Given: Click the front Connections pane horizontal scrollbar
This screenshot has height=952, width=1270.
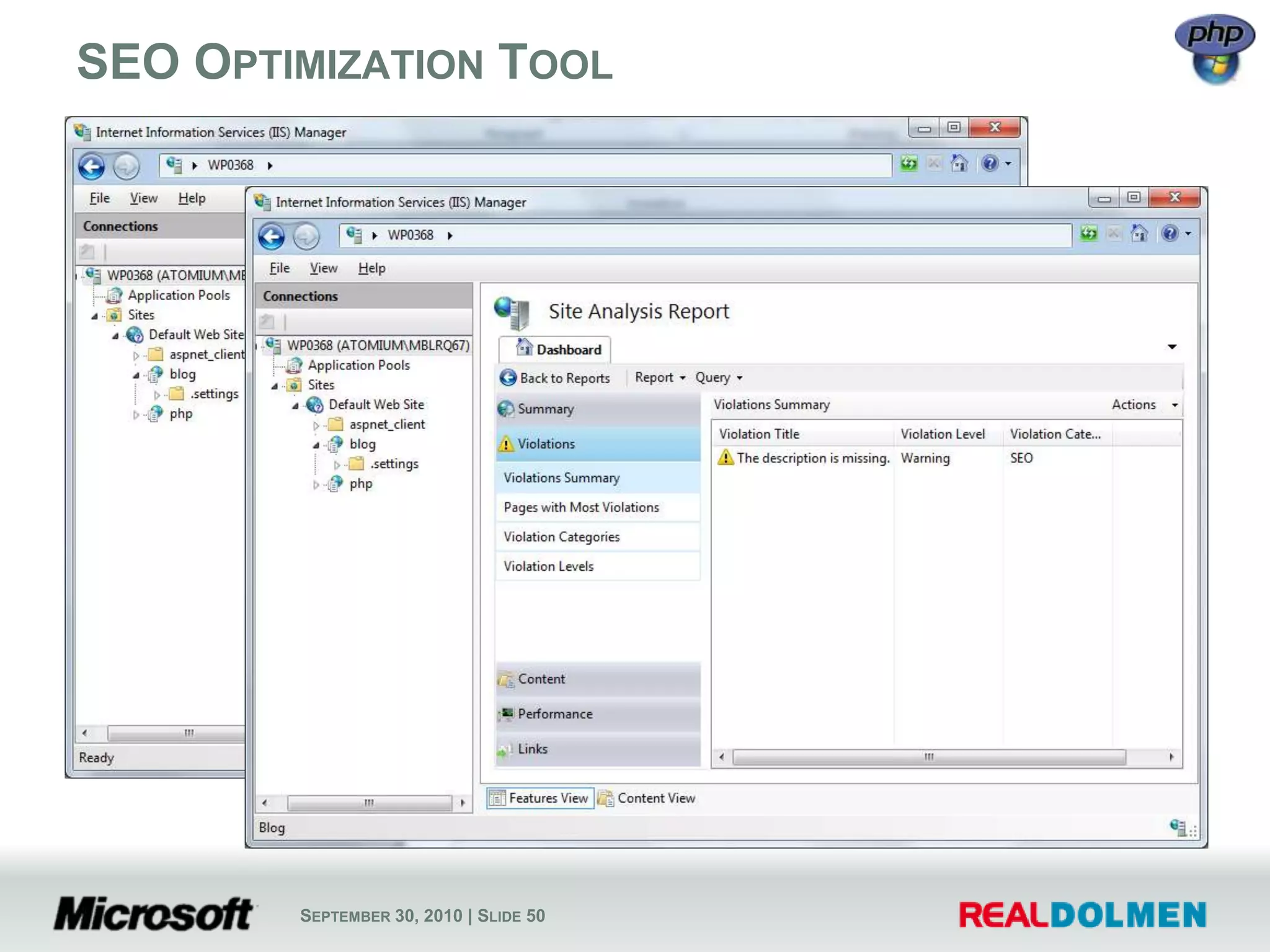Looking at the screenshot, I should 369,803.
